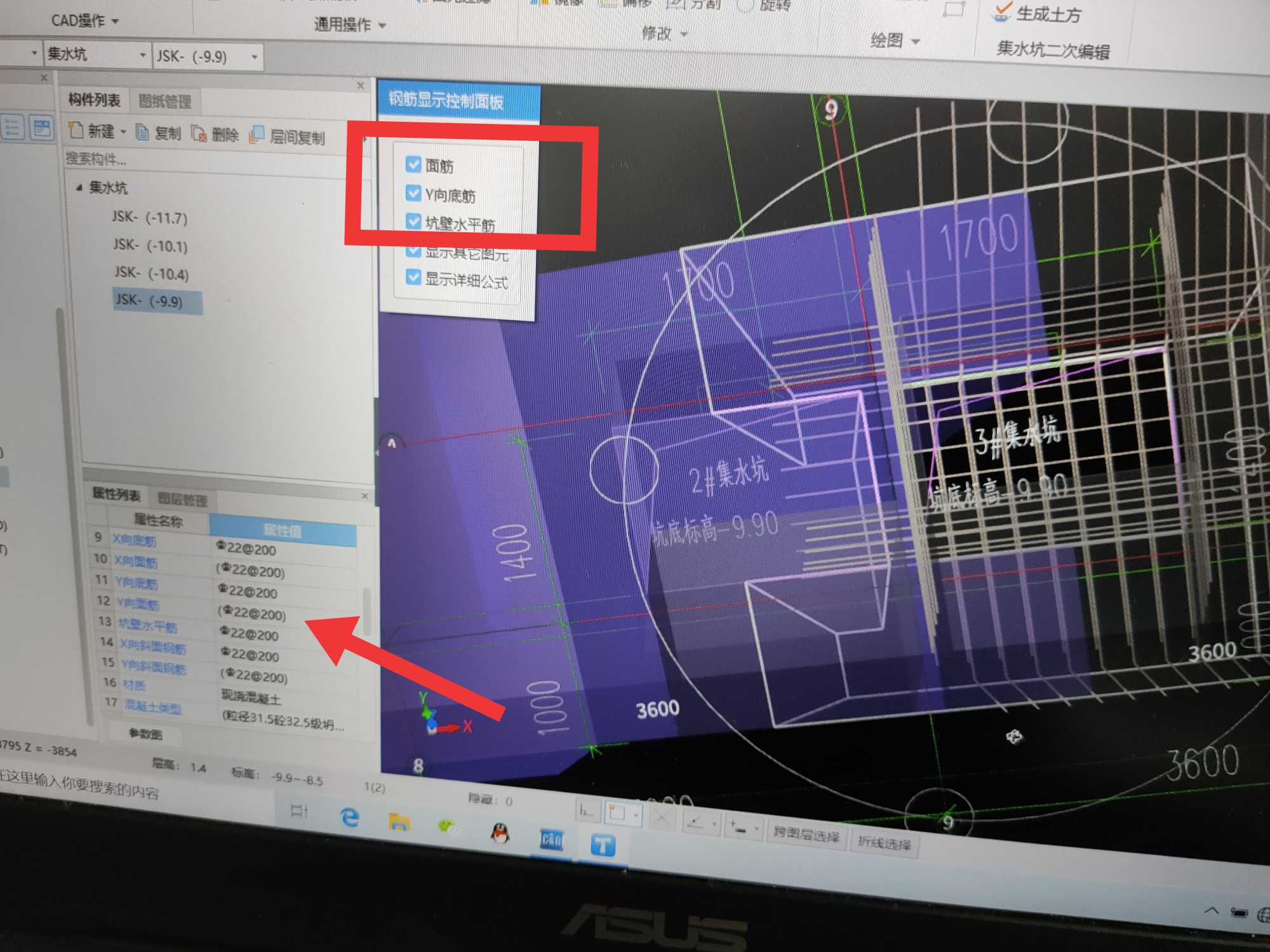The height and width of the screenshot is (952, 1270).
Task: Open Task View on the taskbar
Action: point(299,810)
